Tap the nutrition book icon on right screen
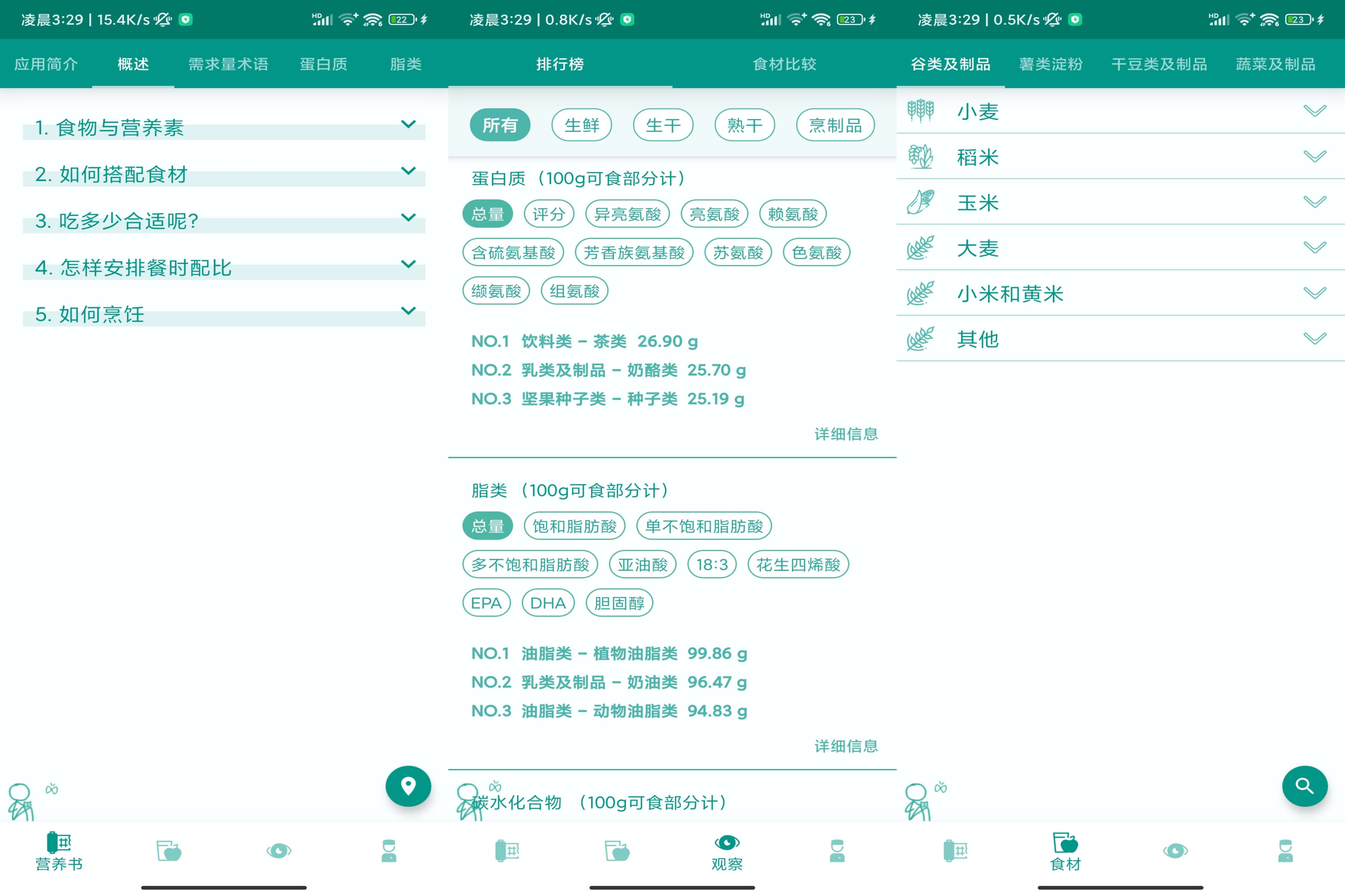Image resolution: width=1345 pixels, height=896 pixels. (956, 851)
